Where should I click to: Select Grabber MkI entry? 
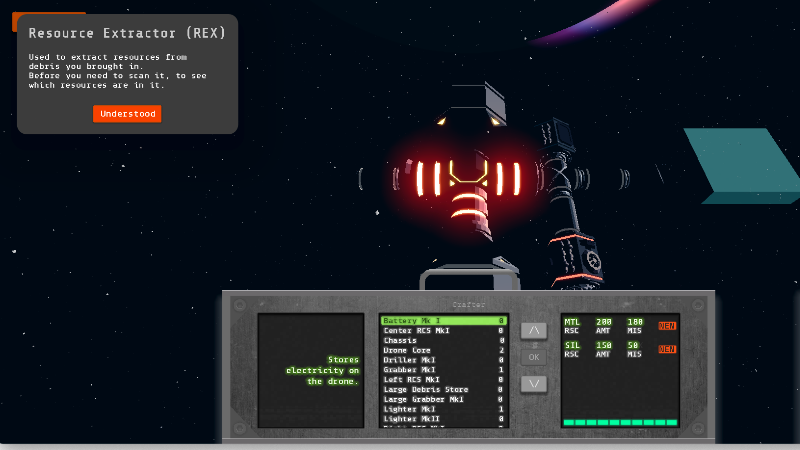(442, 369)
